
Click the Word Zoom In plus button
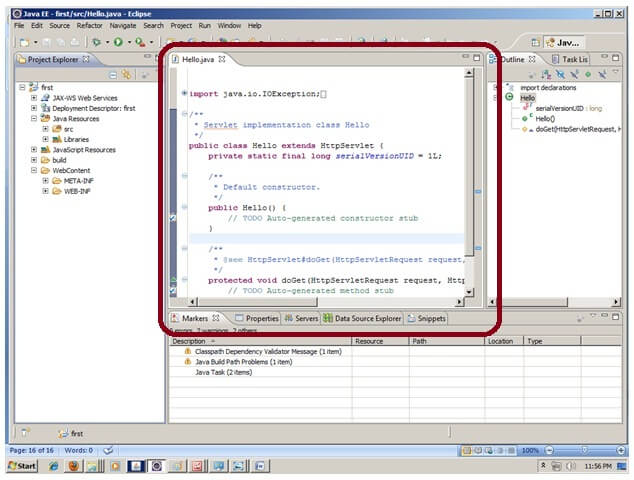(621, 450)
